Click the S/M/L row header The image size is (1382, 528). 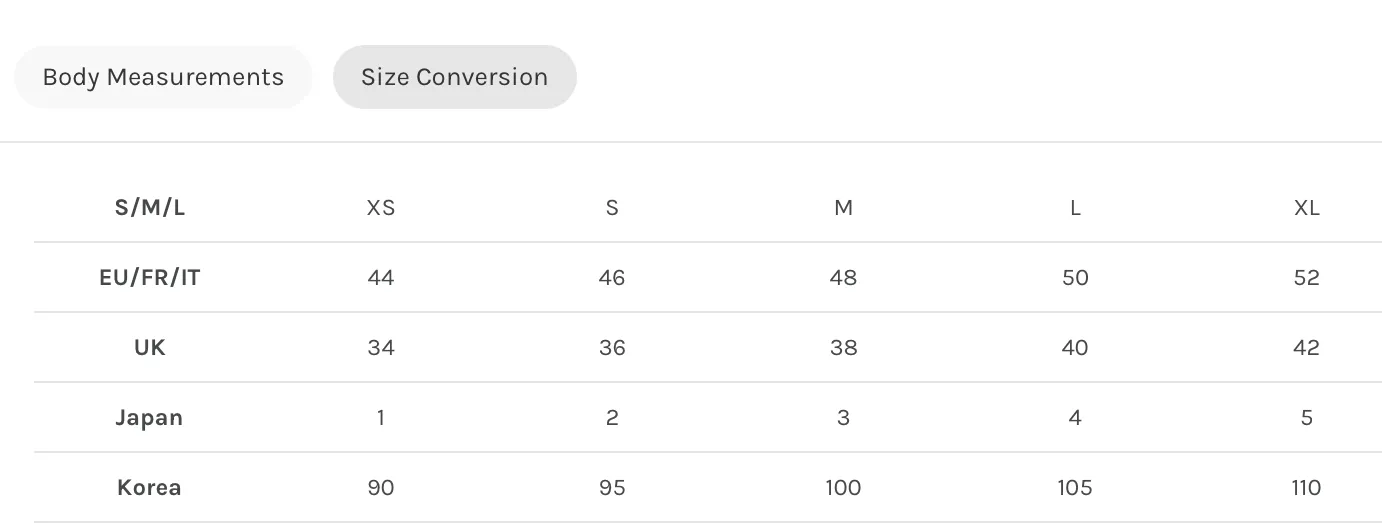coord(150,208)
